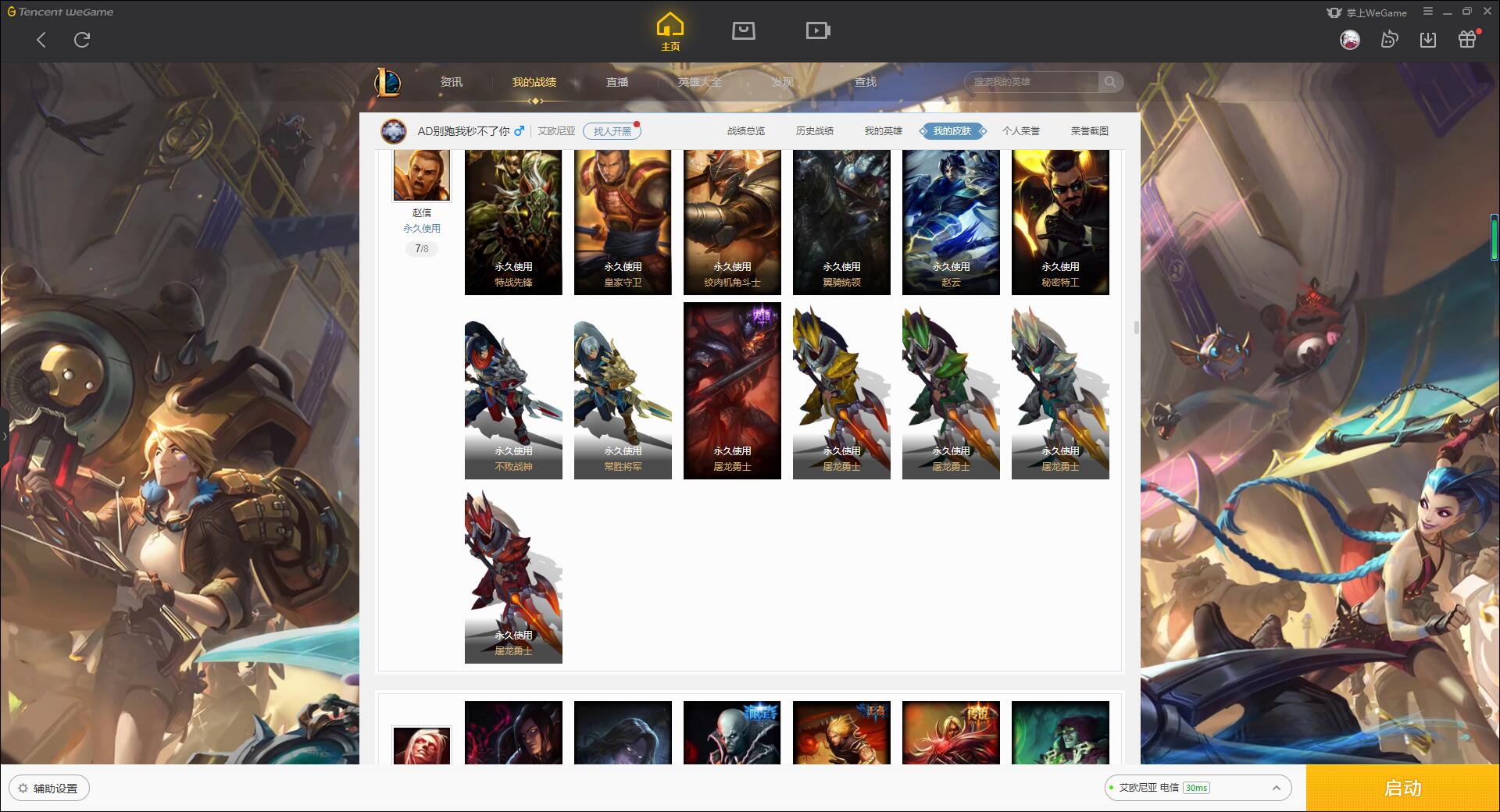
Task: Open green chroma 屠龙勇士 card
Action: coord(951,390)
